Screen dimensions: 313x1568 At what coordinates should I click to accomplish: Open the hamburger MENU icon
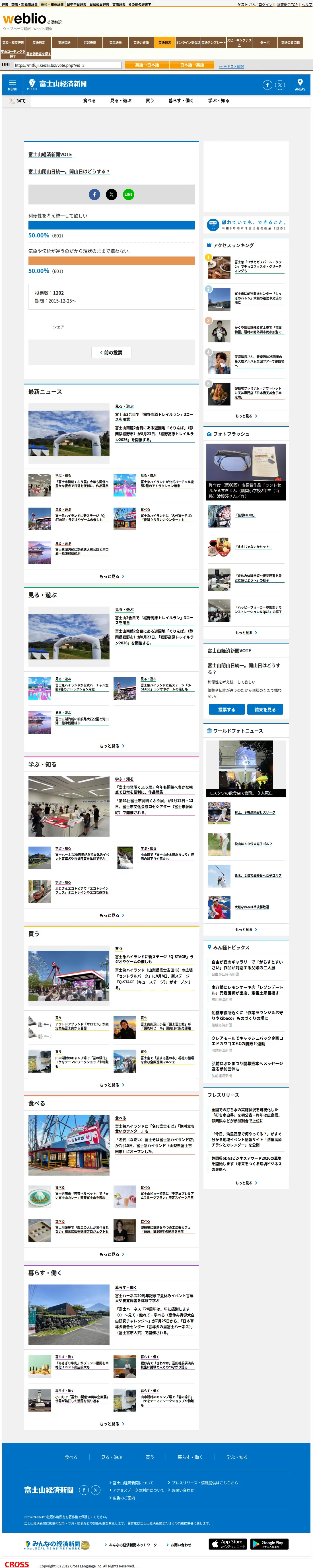pos(12,85)
